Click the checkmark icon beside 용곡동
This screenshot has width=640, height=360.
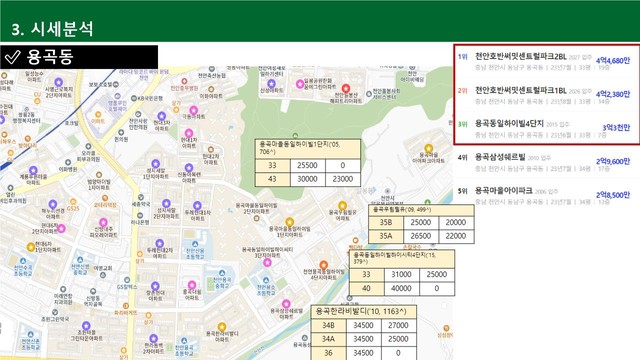12,57
